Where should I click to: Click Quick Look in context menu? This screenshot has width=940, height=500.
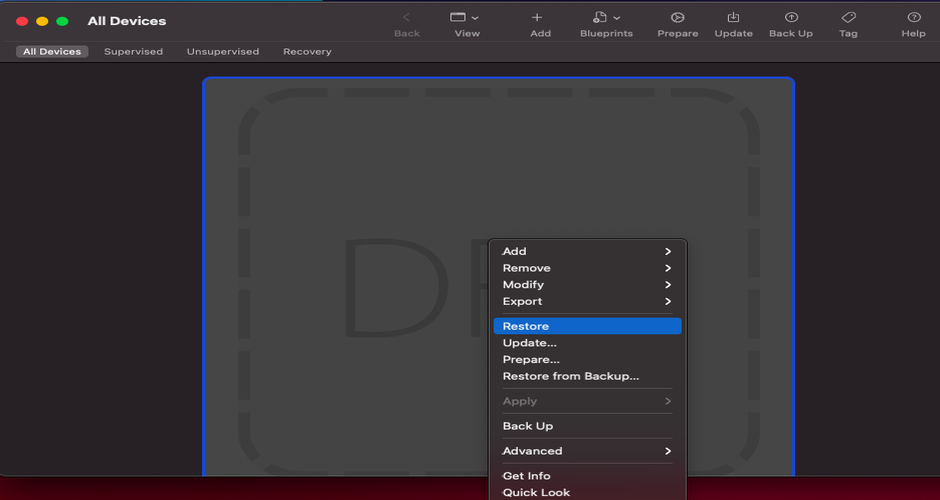click(x=536, y=492)
